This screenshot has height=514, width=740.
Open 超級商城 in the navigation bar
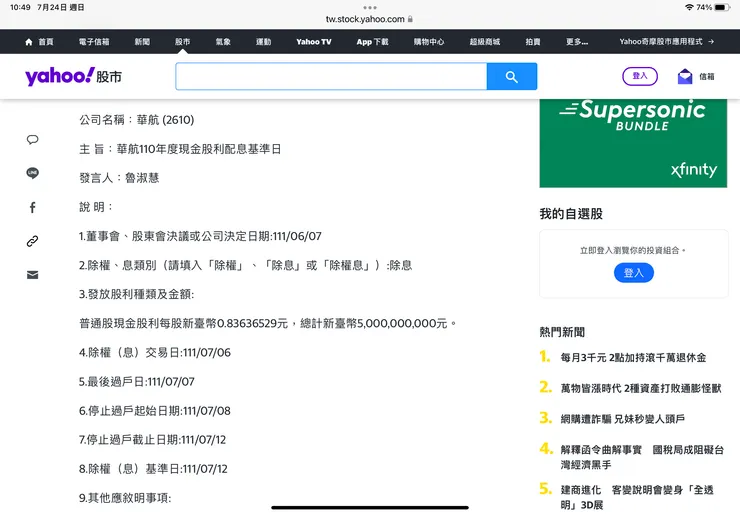[x=485, y=42]
